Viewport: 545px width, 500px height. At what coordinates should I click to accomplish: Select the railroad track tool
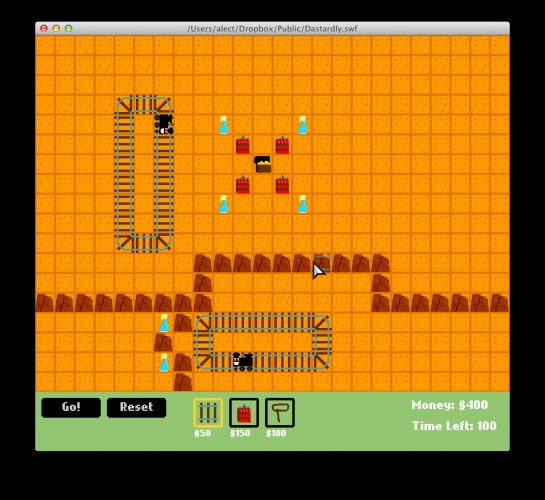coord(208,412)
